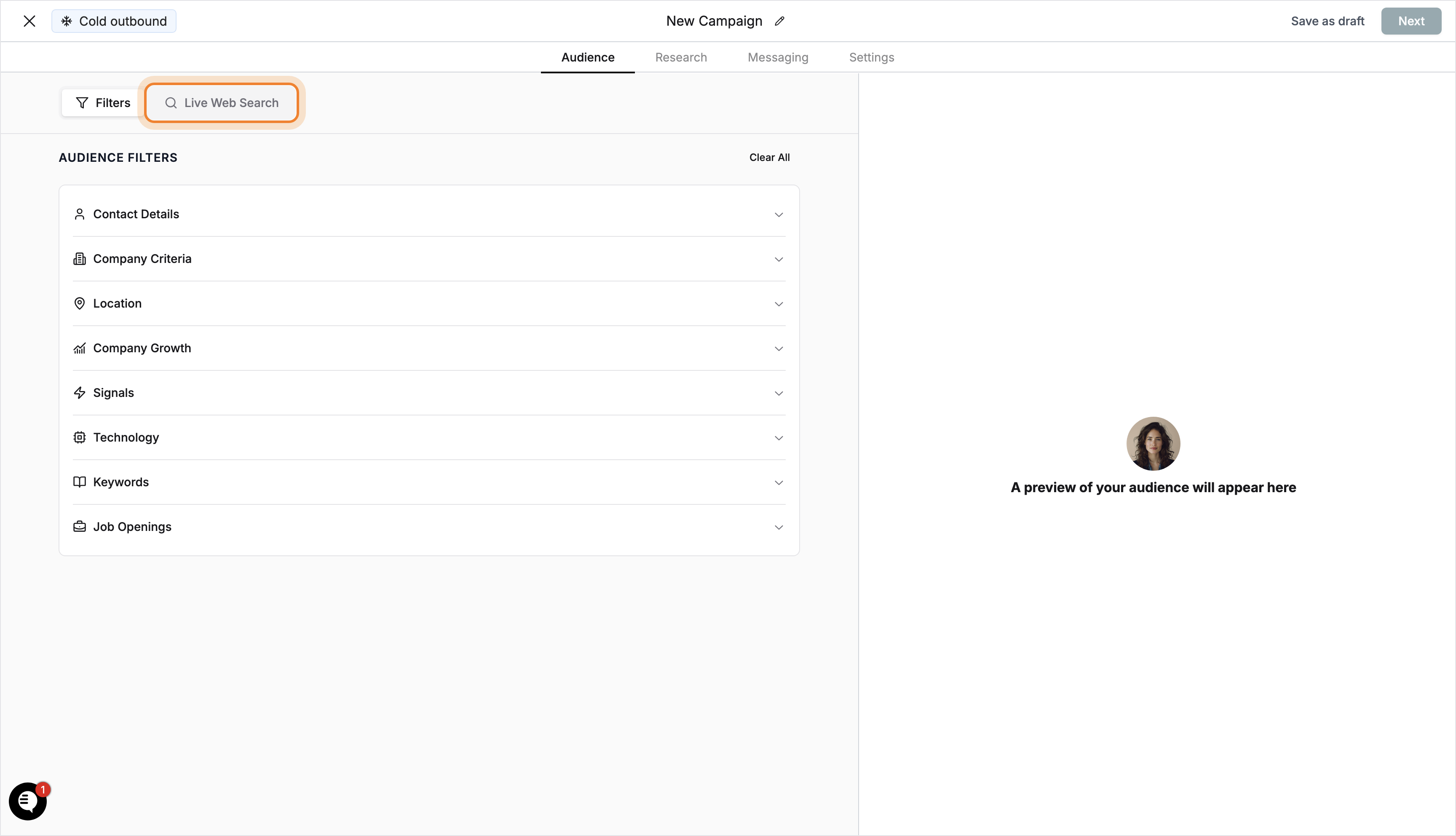Switch to the Messaging tab
Image resolution: width=1456 pixels, height=836 pixels.
778,57
